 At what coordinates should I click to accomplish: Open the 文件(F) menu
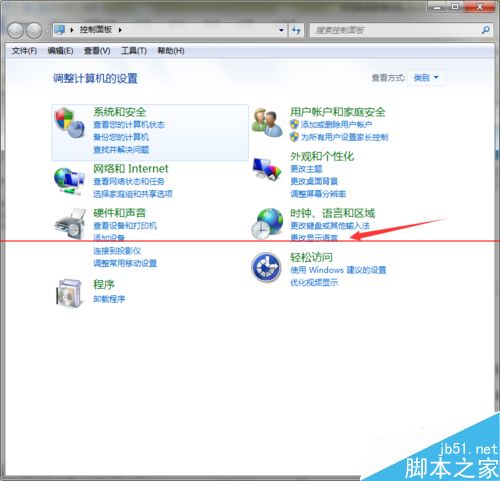click(24, 51)
